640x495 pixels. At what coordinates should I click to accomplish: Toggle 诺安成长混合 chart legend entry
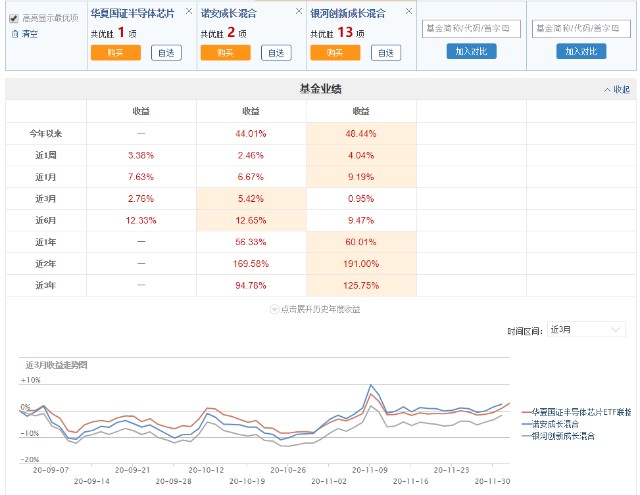tap(550, 424)
